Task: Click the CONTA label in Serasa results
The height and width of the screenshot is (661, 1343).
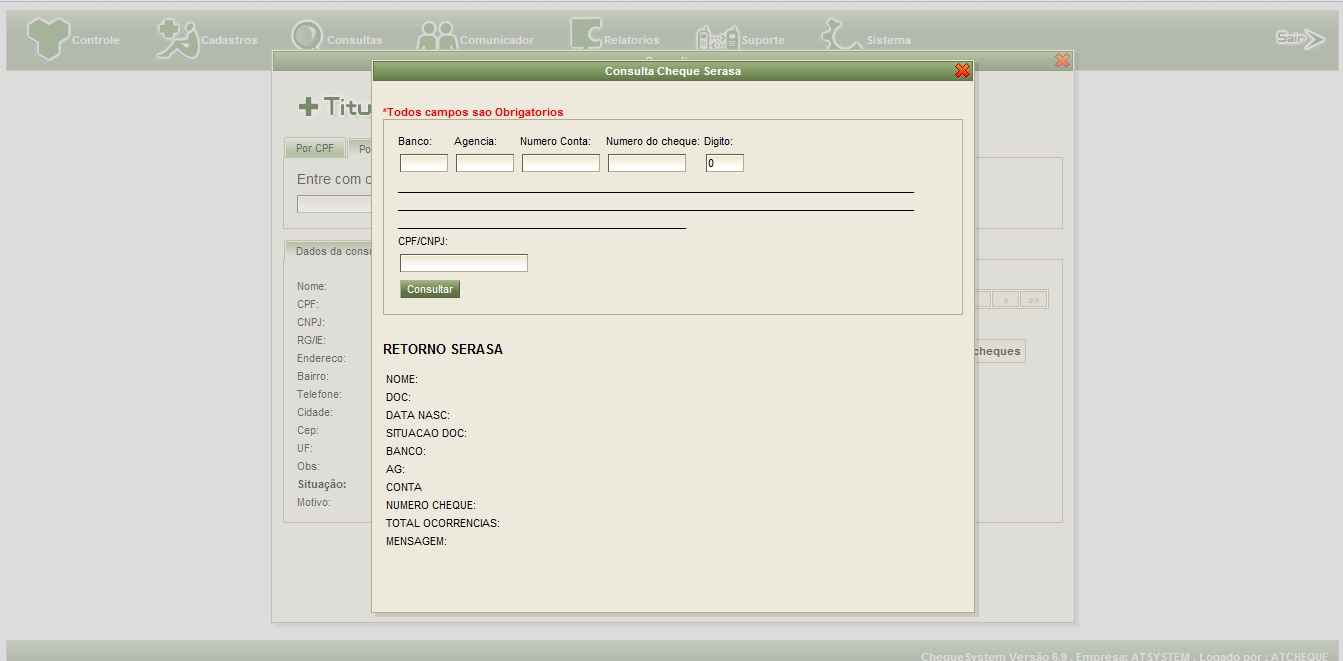Action: pos(404,487)
